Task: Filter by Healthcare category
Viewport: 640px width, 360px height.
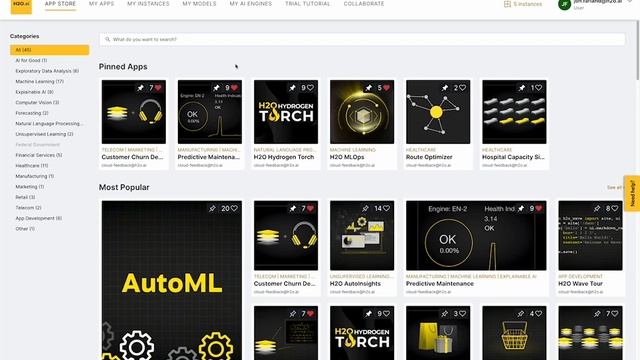Action: [x=32, y=166]
